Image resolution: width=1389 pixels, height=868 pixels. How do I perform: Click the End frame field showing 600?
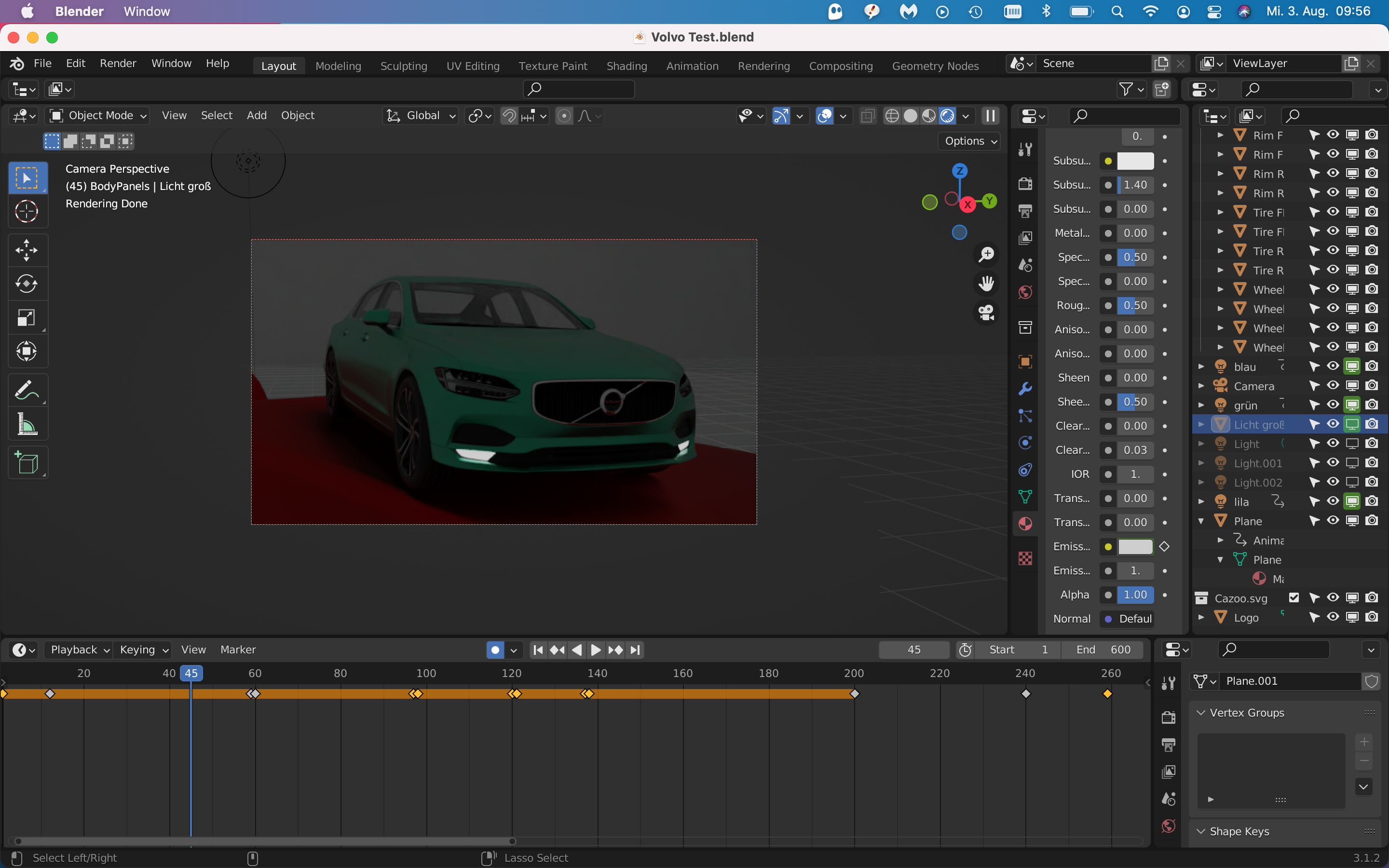[1103, 650]
